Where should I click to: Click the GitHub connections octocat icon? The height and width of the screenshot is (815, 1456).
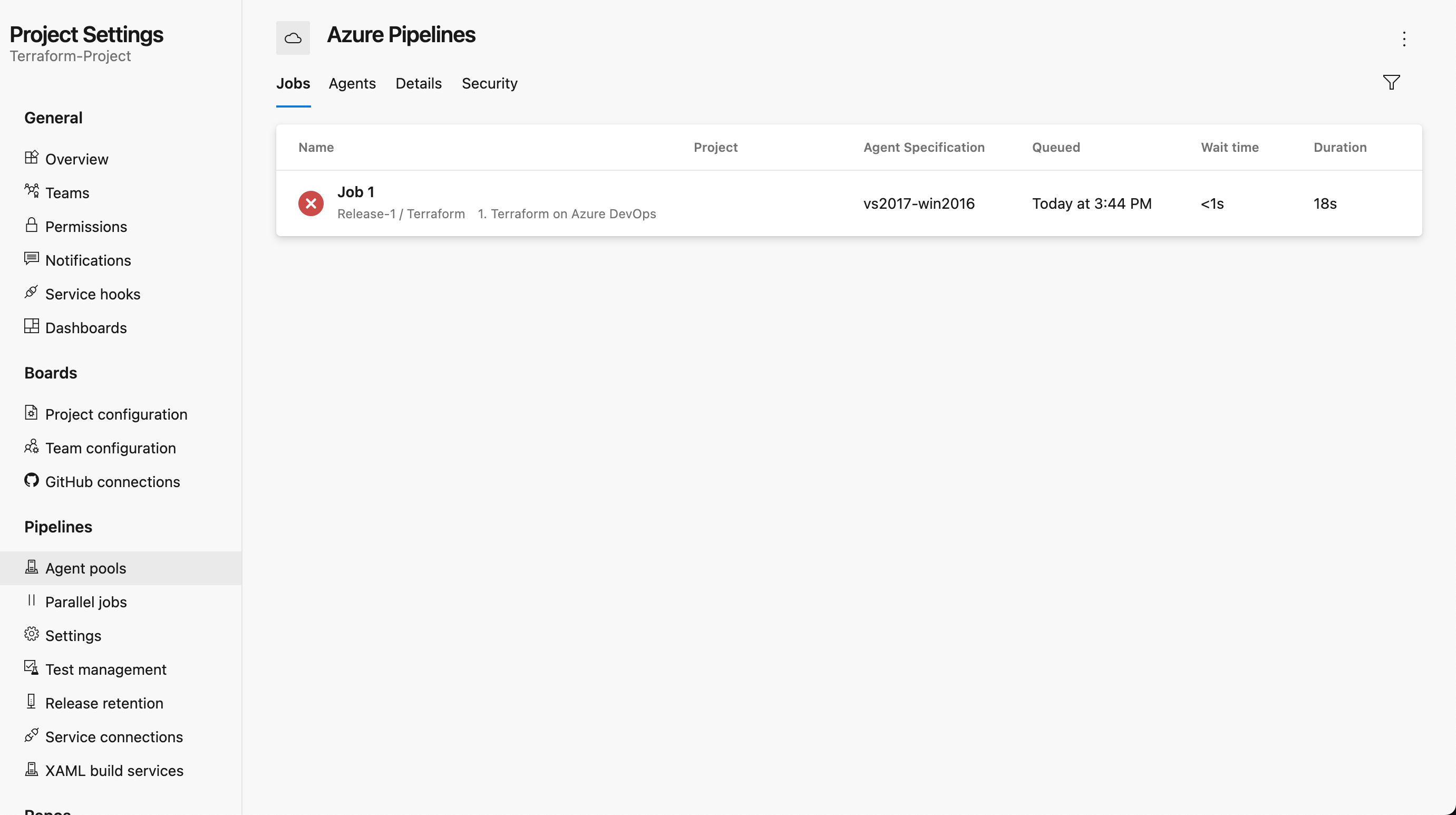32,480
